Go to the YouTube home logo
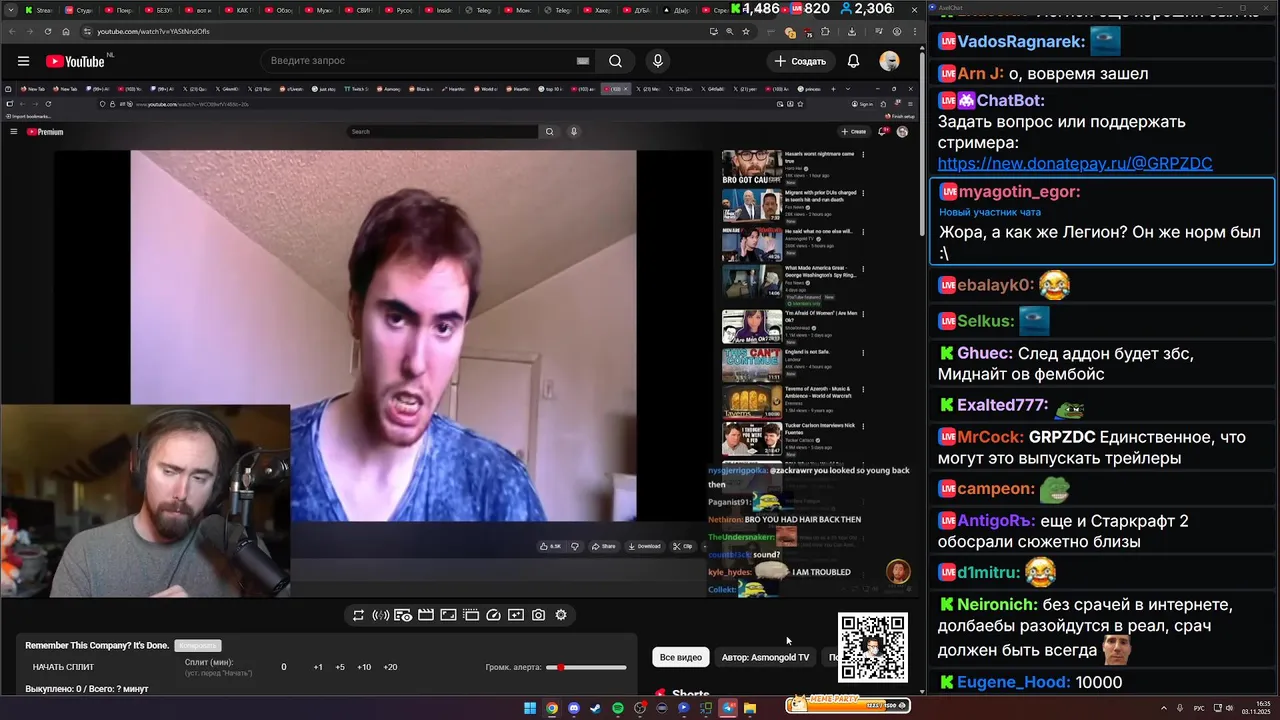1280x720 pixels. coord(75,61)
